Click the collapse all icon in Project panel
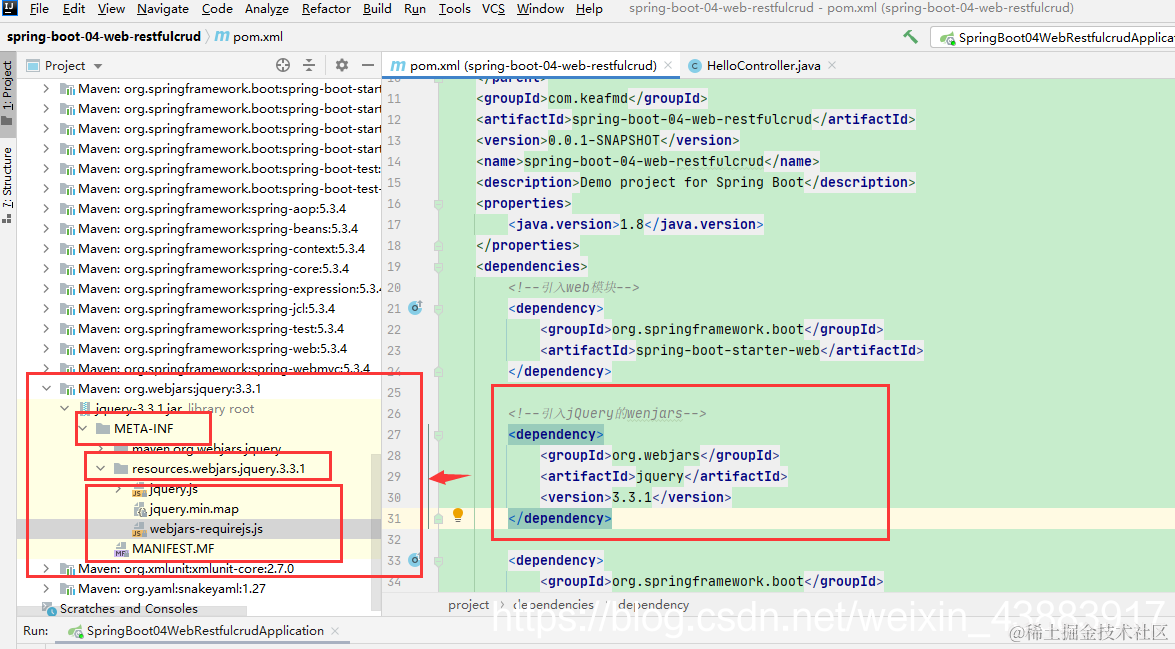The image size is (1175, 649). [x=309, y=65]
